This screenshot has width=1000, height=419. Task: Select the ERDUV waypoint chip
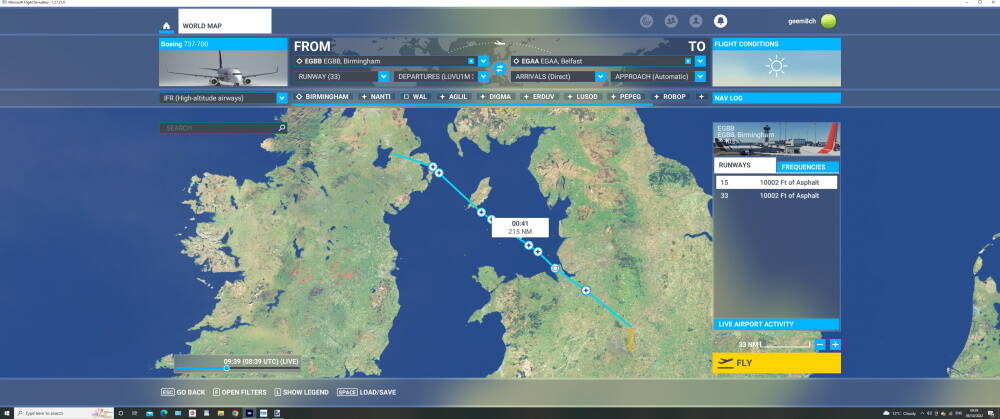coord(539,96)
